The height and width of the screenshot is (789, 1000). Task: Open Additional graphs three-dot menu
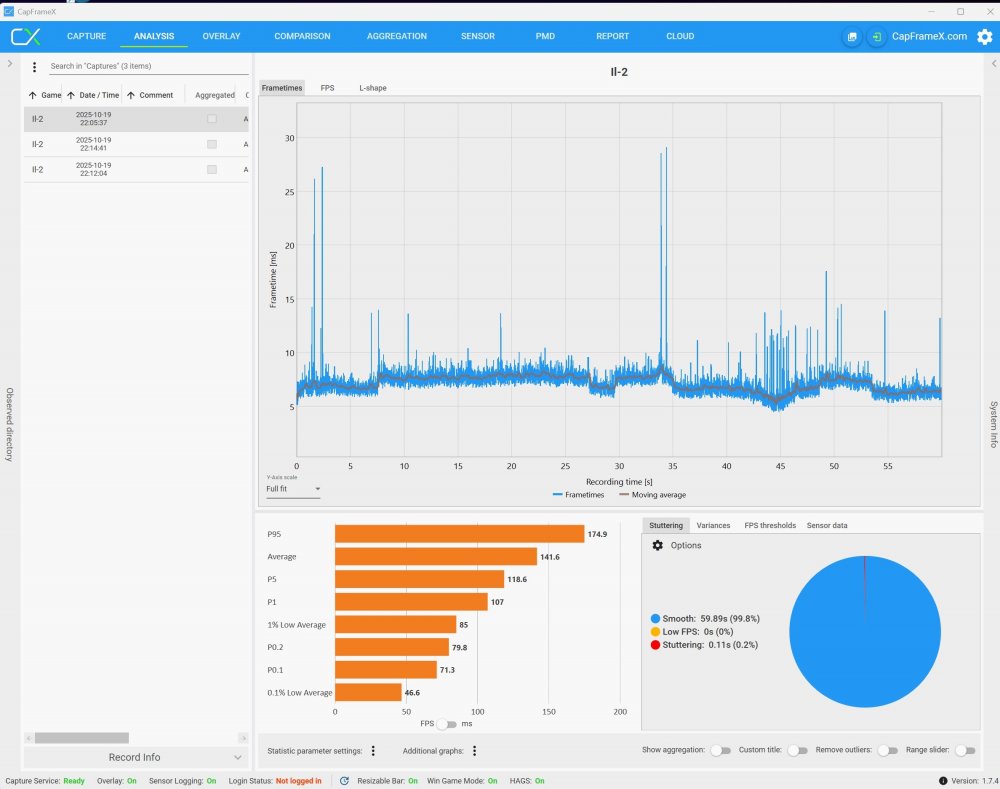click(x=474, y=751)
